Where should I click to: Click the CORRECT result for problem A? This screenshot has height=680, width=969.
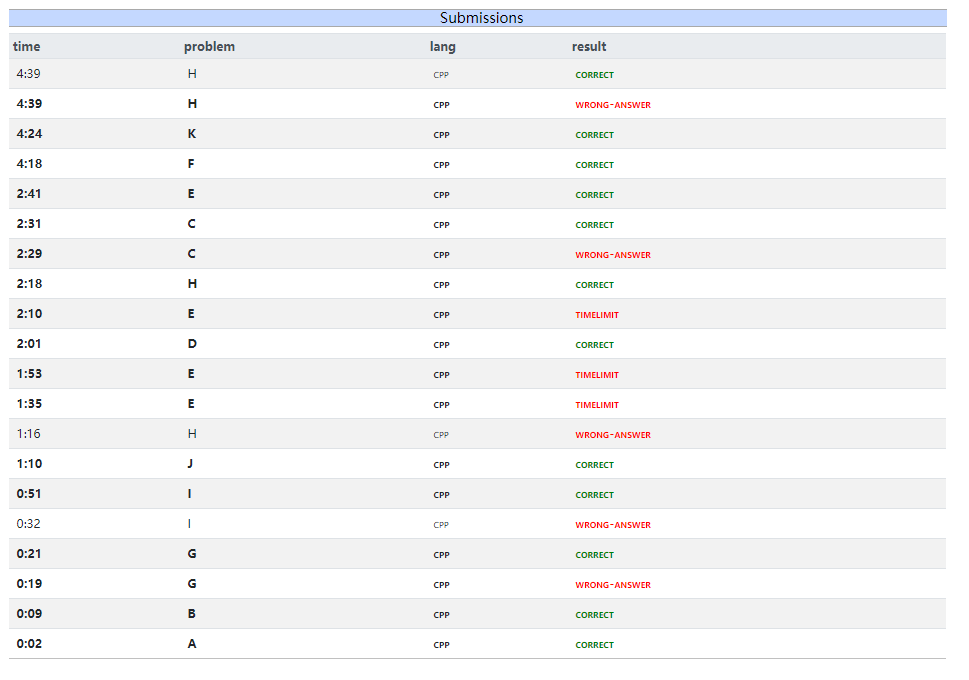[x=594, y=645]
